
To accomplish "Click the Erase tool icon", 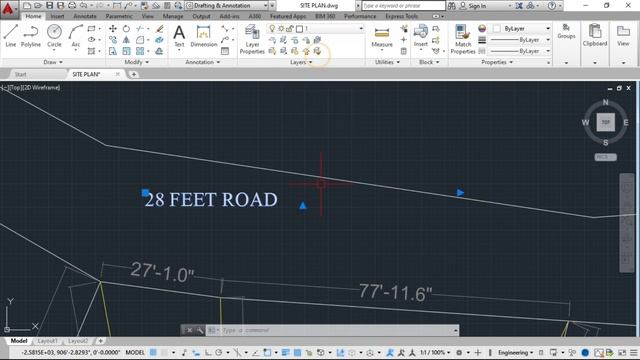I will pos(160,29).
